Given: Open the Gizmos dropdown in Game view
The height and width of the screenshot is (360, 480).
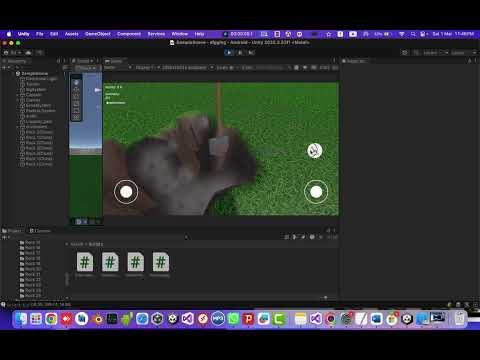Looking at the screenshot, I should pyautogui.click(x=336, y=68).
